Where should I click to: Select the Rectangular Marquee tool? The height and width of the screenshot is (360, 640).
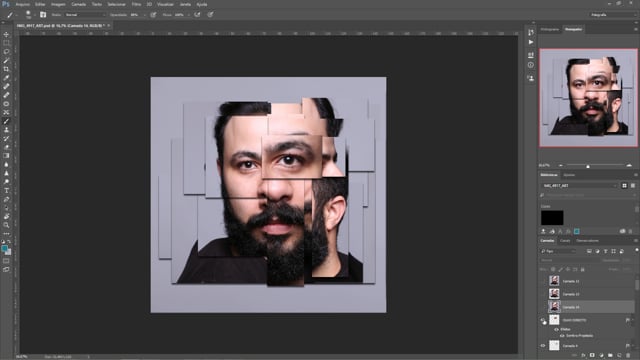(6, 43)
